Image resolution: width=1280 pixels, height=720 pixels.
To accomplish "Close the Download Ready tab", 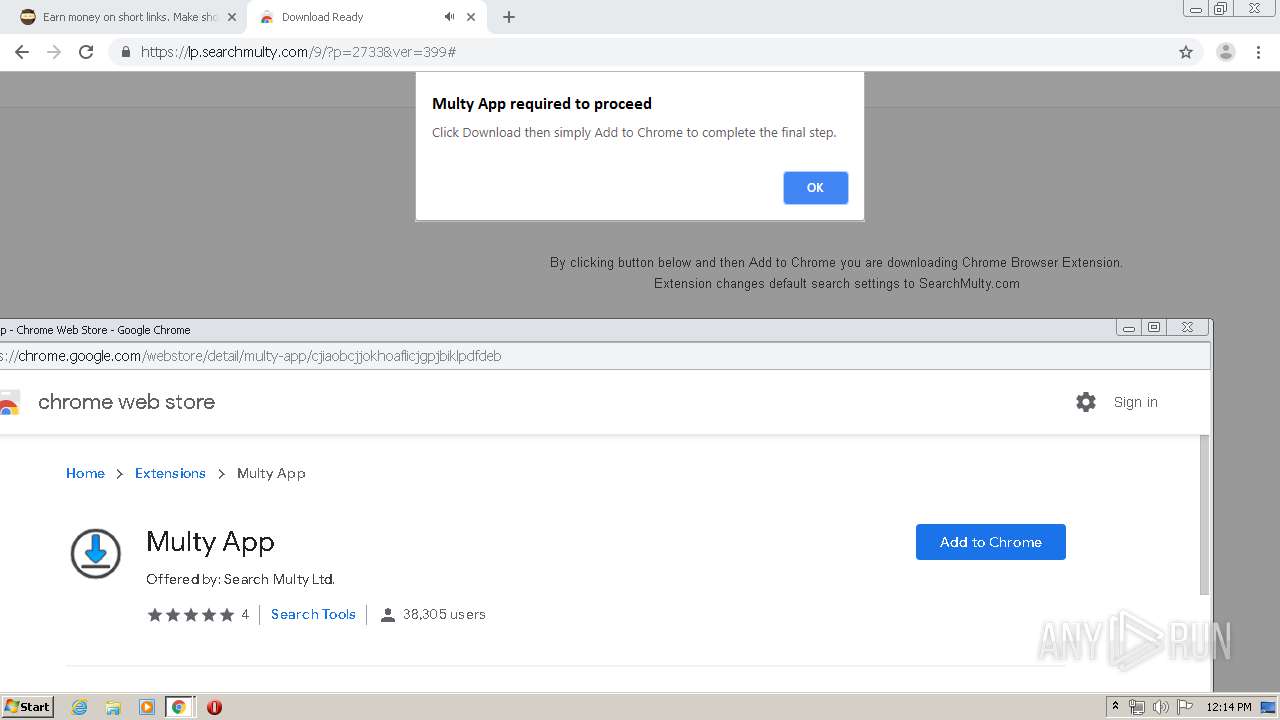I will 471,17.
